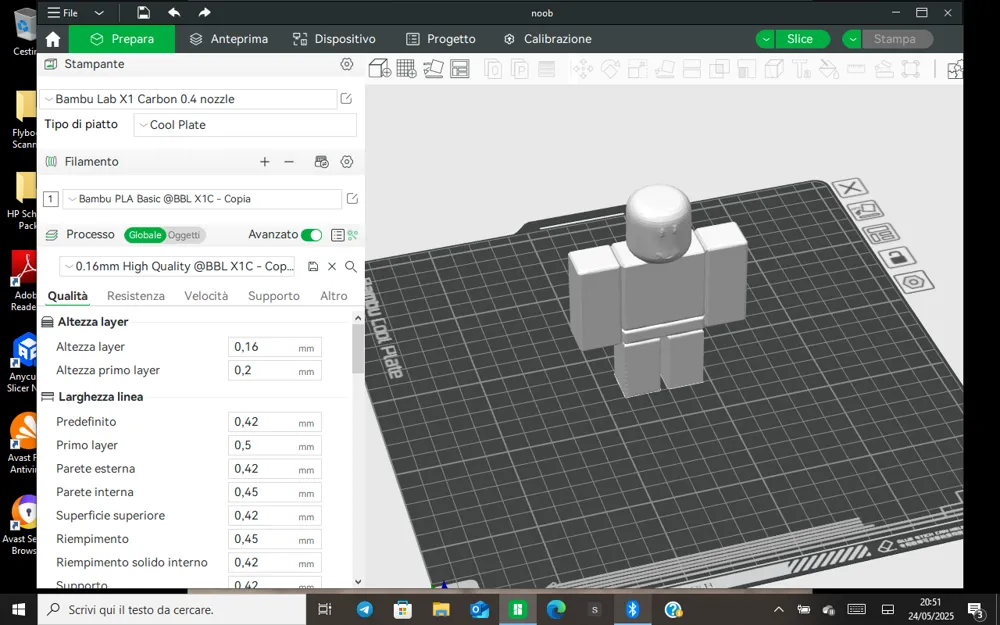The height and width of the screenshot is (625, 1000).
Task: Click the Arrange all objects icon
Action: coord(461,68)
